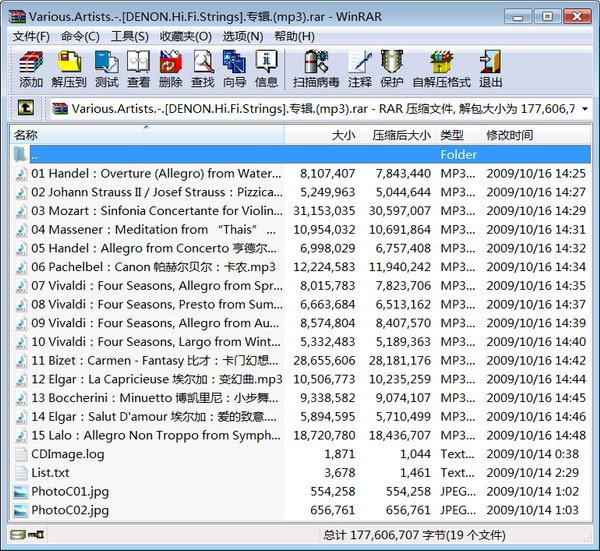The width and height of the screenshot is (600, 551).
Task: Click the CDImage.log text file icon
Action: click(x=21, y=454)
